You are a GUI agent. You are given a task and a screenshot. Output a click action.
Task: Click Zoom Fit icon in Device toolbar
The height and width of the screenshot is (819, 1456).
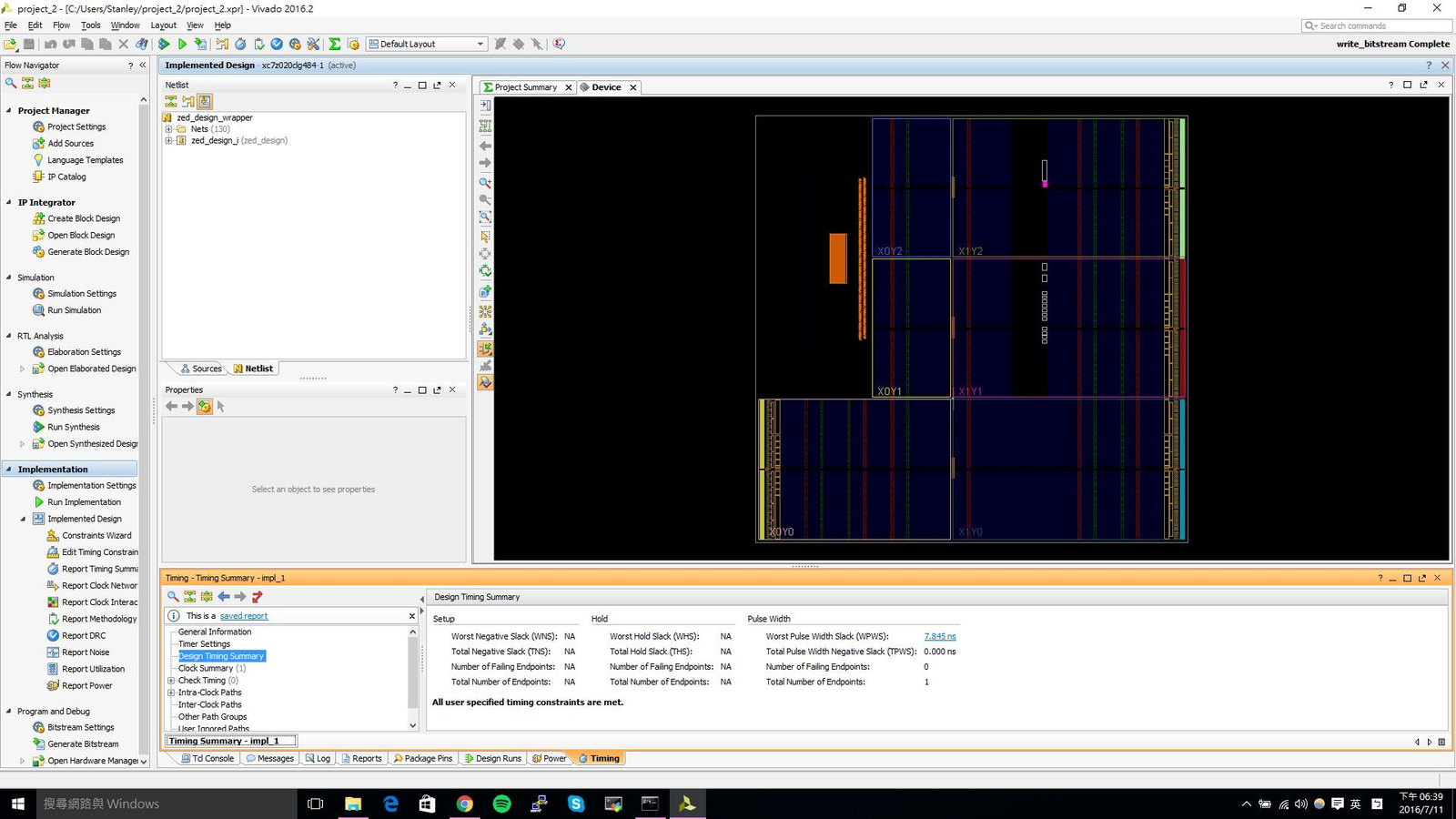pos(485,217)
